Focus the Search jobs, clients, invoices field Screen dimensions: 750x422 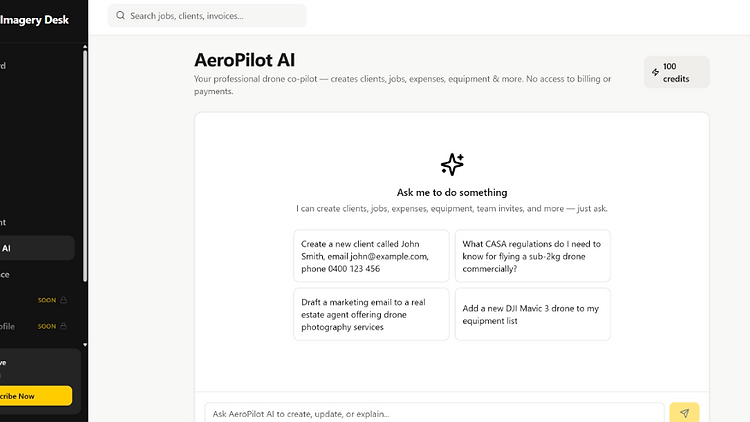207,15
